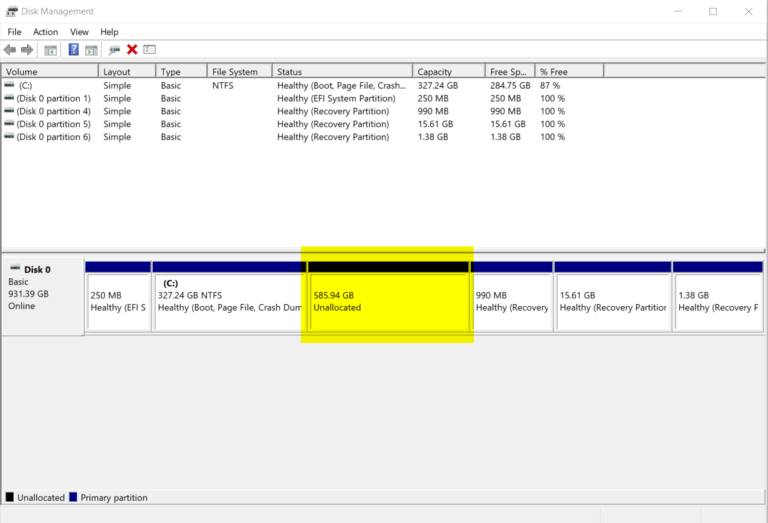Select Disk 0 partition 5 list row
The height and width of the screenshot is (523, 768).
(53, 124)
